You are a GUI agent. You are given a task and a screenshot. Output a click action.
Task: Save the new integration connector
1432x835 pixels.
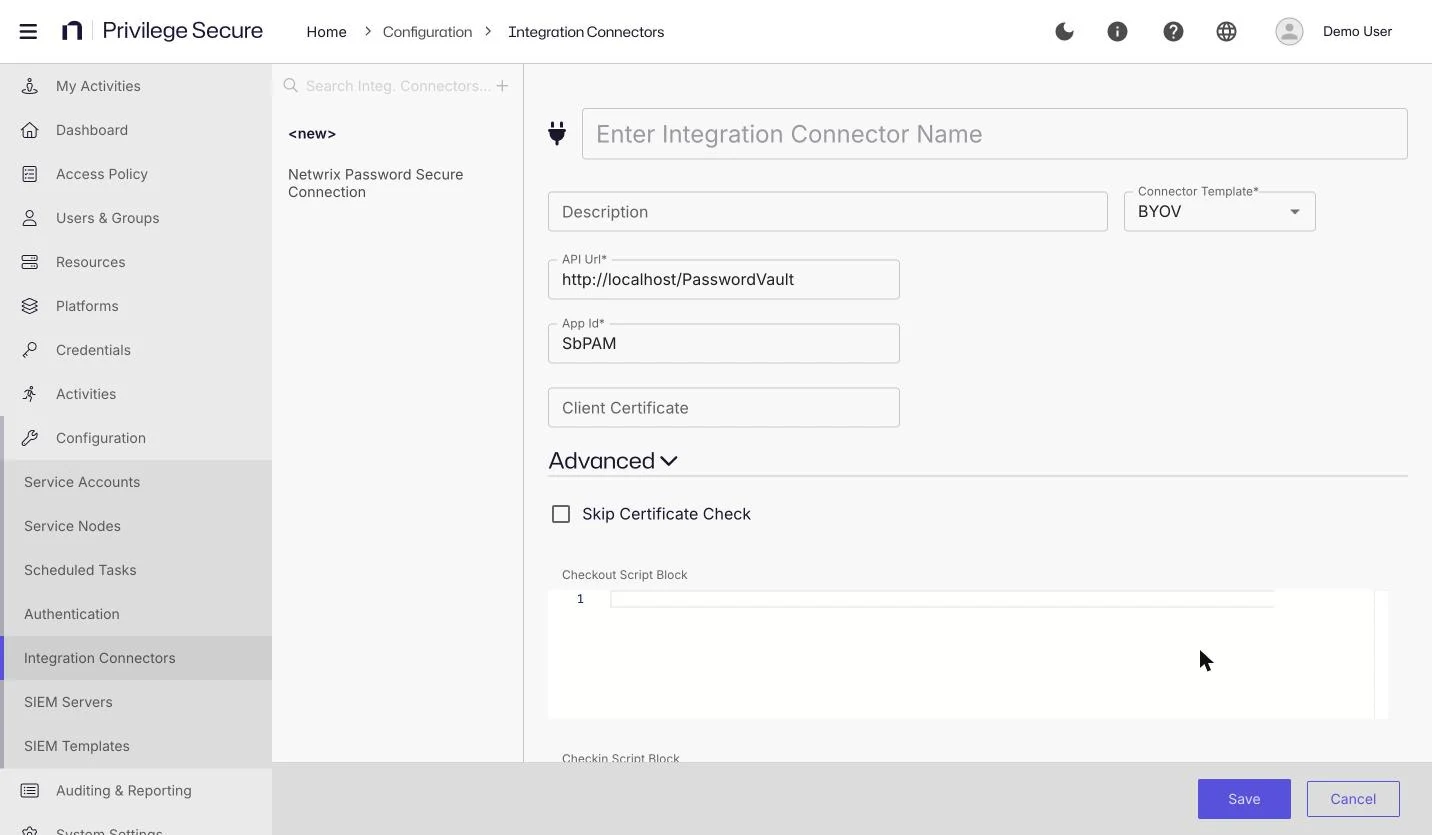(x=1244, y=799)
